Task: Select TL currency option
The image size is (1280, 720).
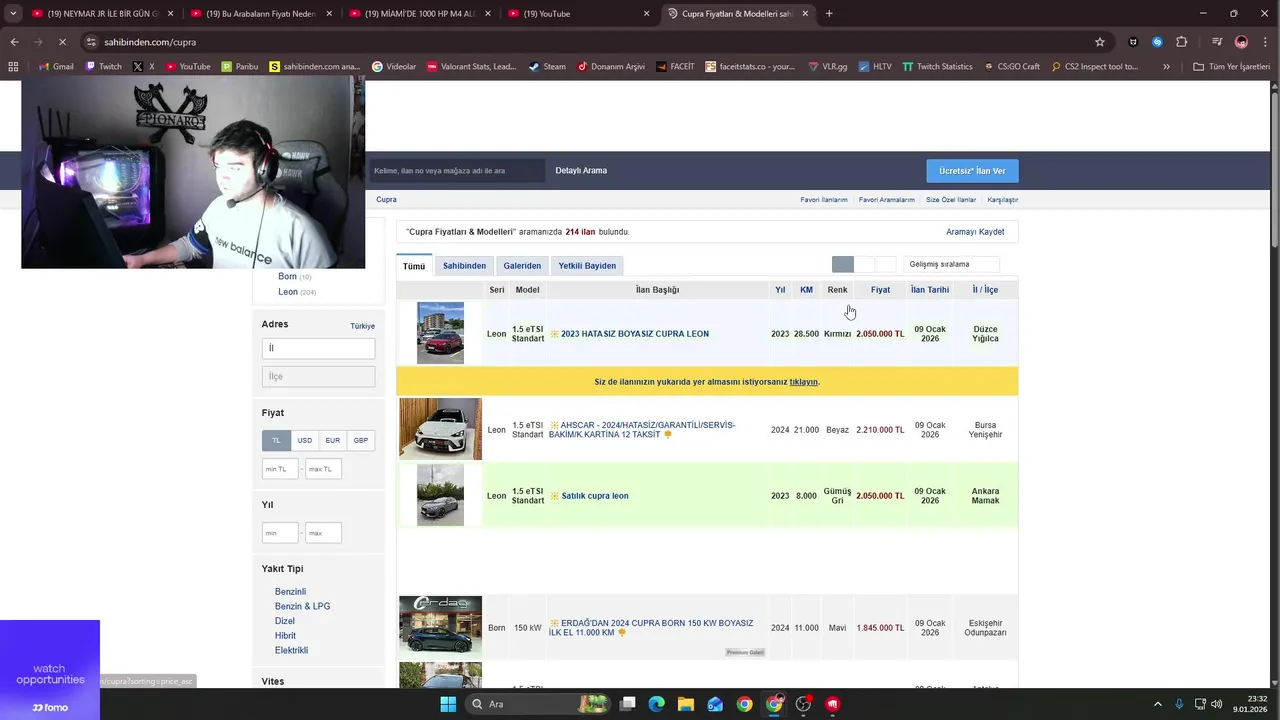Action: coord(277,440)
